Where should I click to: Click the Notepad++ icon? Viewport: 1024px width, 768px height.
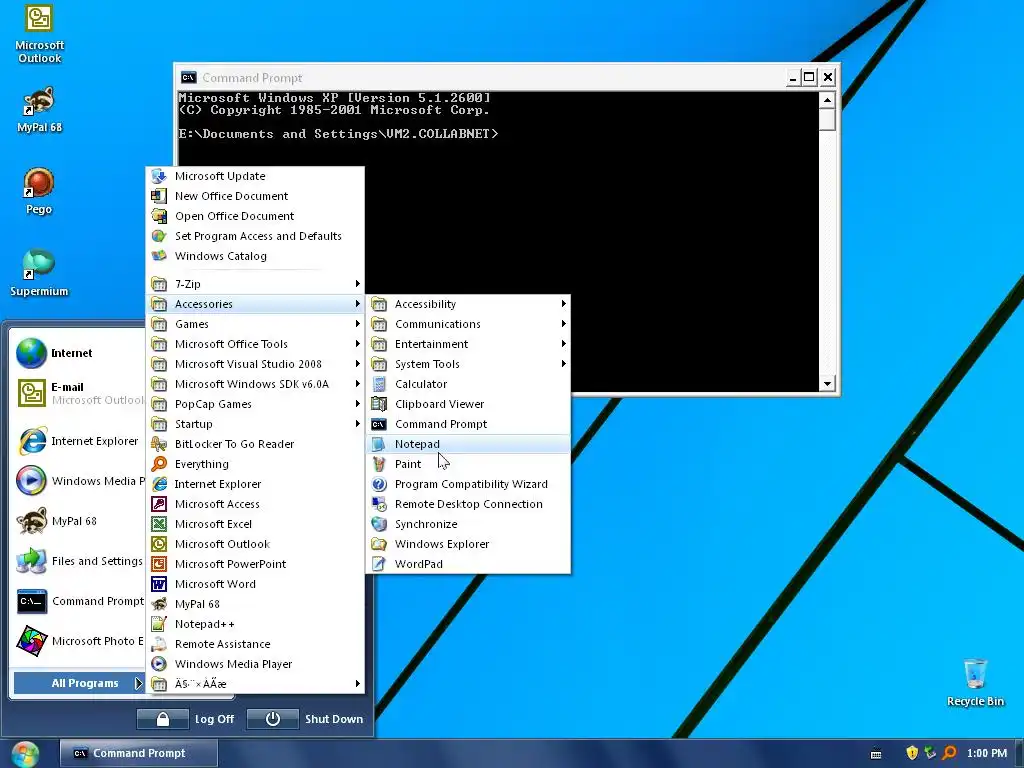pyautogui.click(x=159, y=624)
